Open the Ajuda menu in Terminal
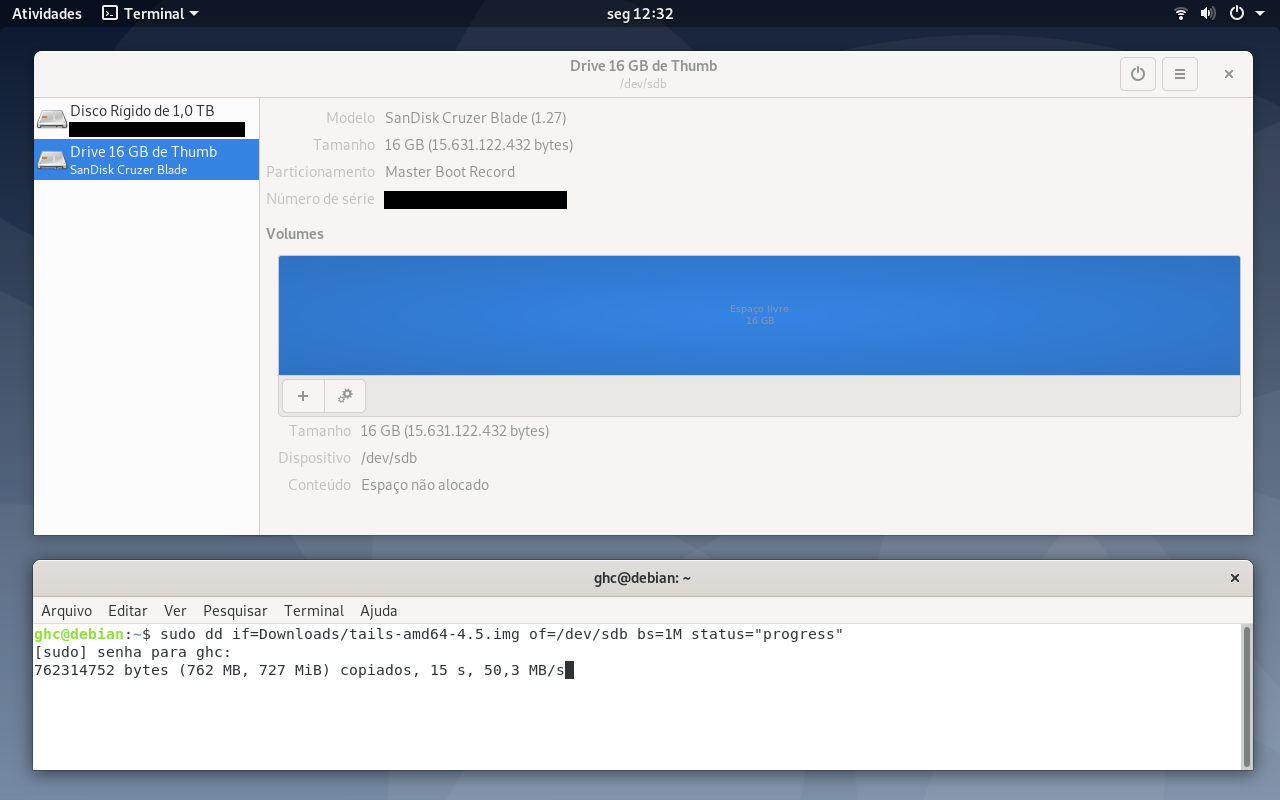The width and height of the screenshot is (1280, 800). coord(379,610)
